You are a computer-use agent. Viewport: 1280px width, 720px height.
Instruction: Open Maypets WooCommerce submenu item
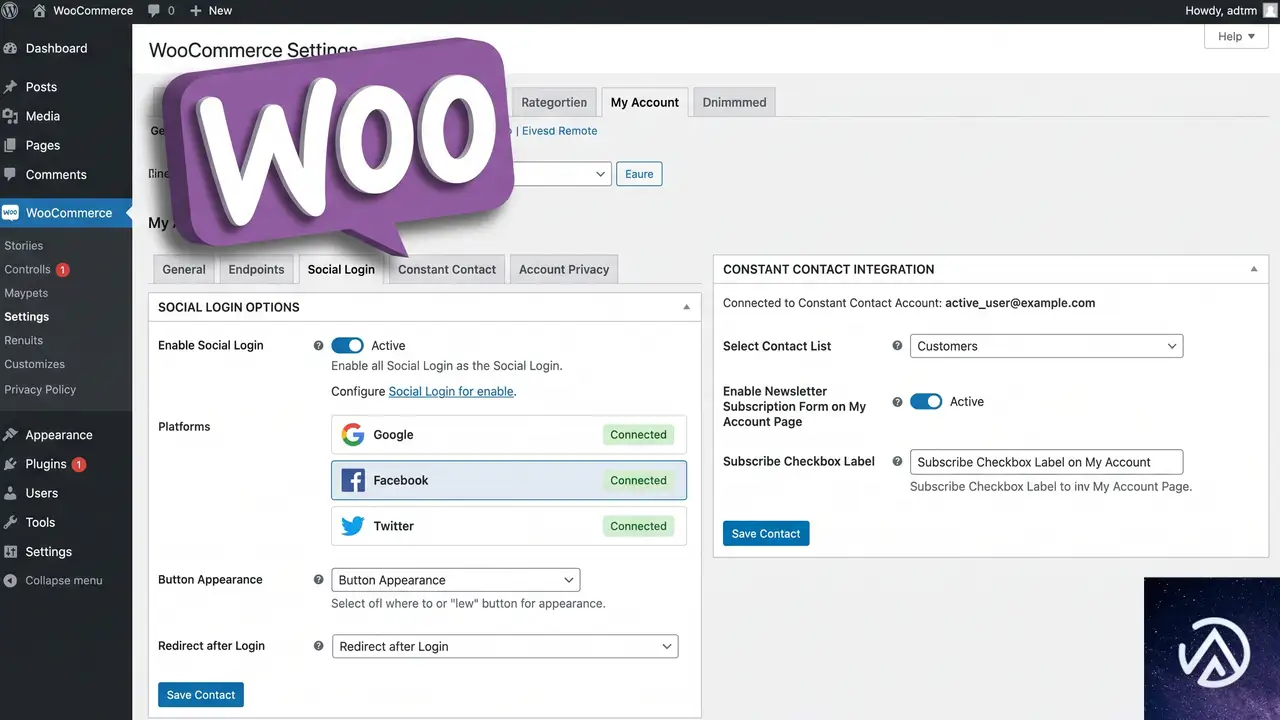[x=26, y=293]
